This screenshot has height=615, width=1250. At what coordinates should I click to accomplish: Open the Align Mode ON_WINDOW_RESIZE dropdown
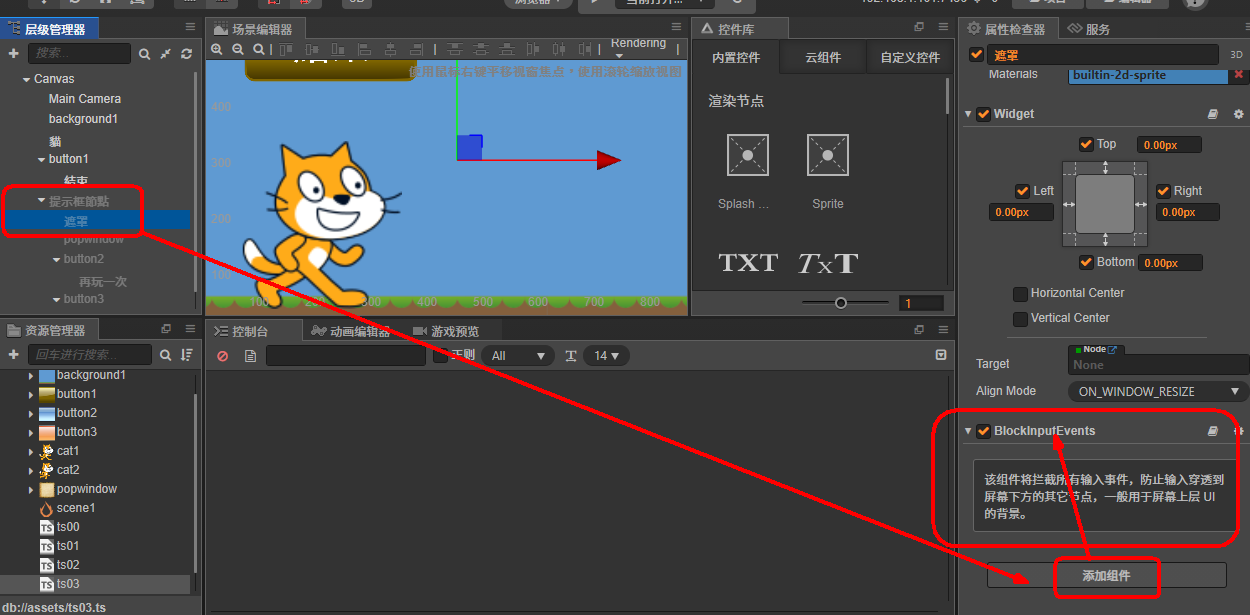pos(1158,391)
